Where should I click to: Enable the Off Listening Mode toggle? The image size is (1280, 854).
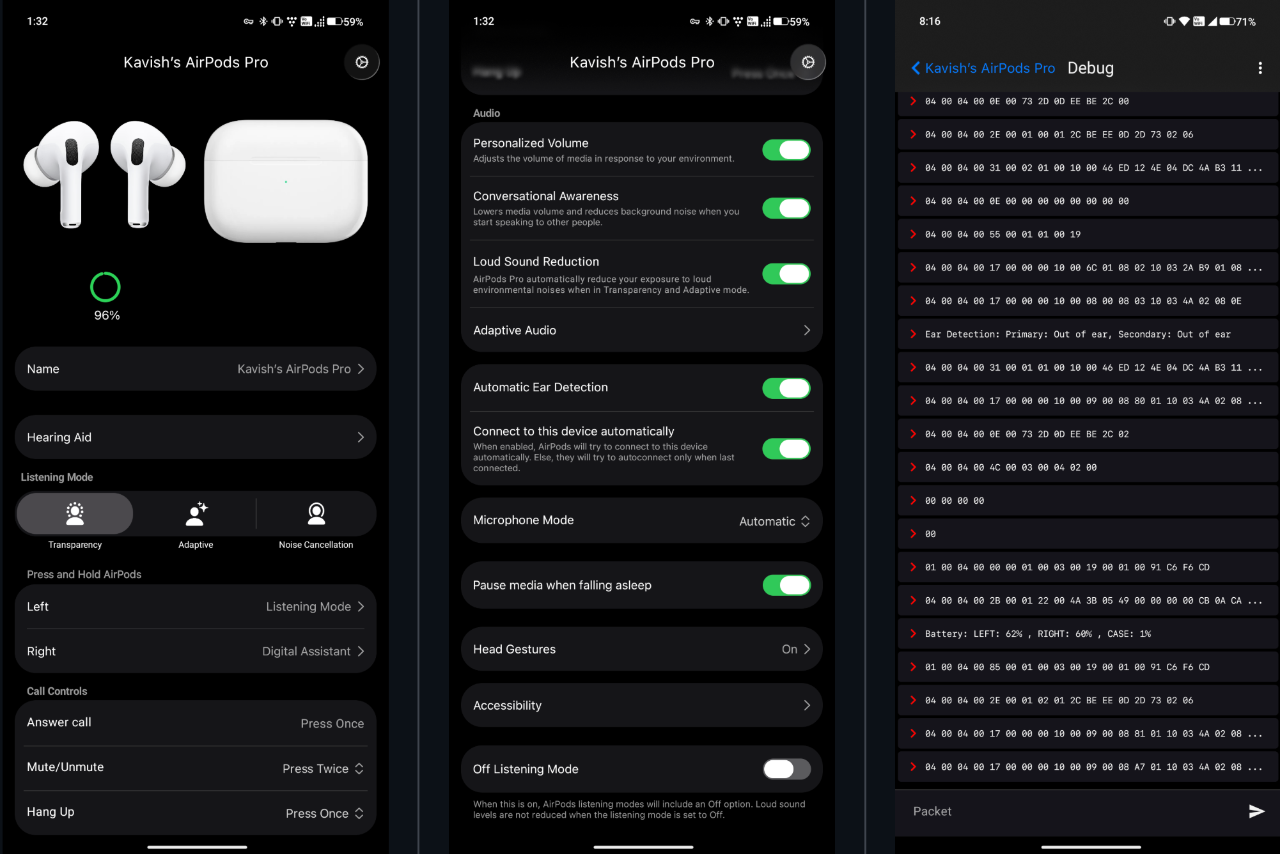786,769
